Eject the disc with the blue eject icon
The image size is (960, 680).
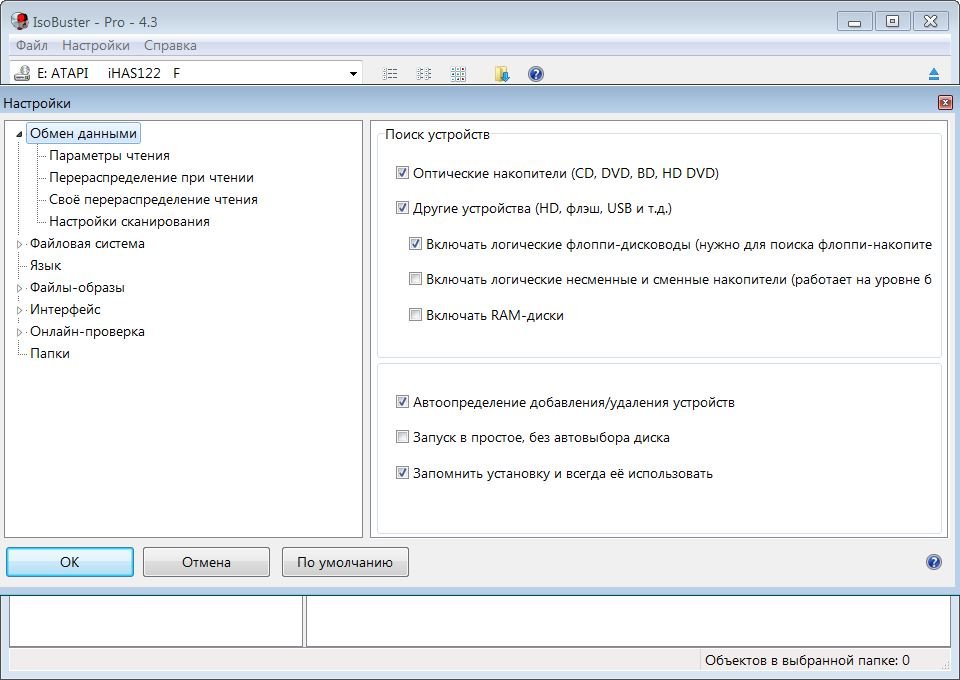click(934, 74)
